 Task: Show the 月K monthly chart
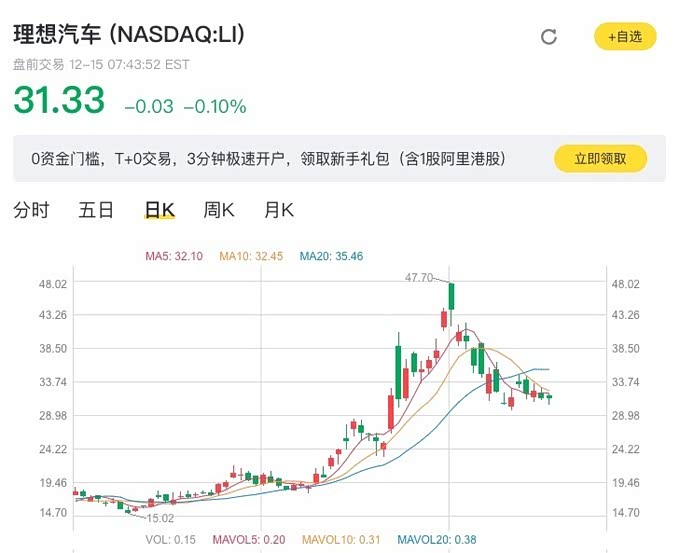pyautogui.click(x=279, y=210)
